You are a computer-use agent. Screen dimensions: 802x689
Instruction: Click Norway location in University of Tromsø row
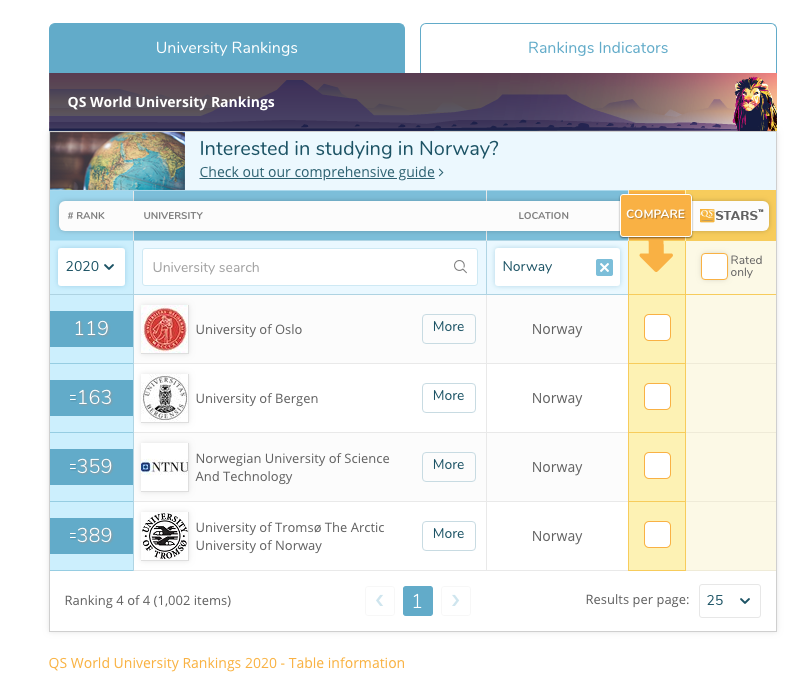pos(557,536)
